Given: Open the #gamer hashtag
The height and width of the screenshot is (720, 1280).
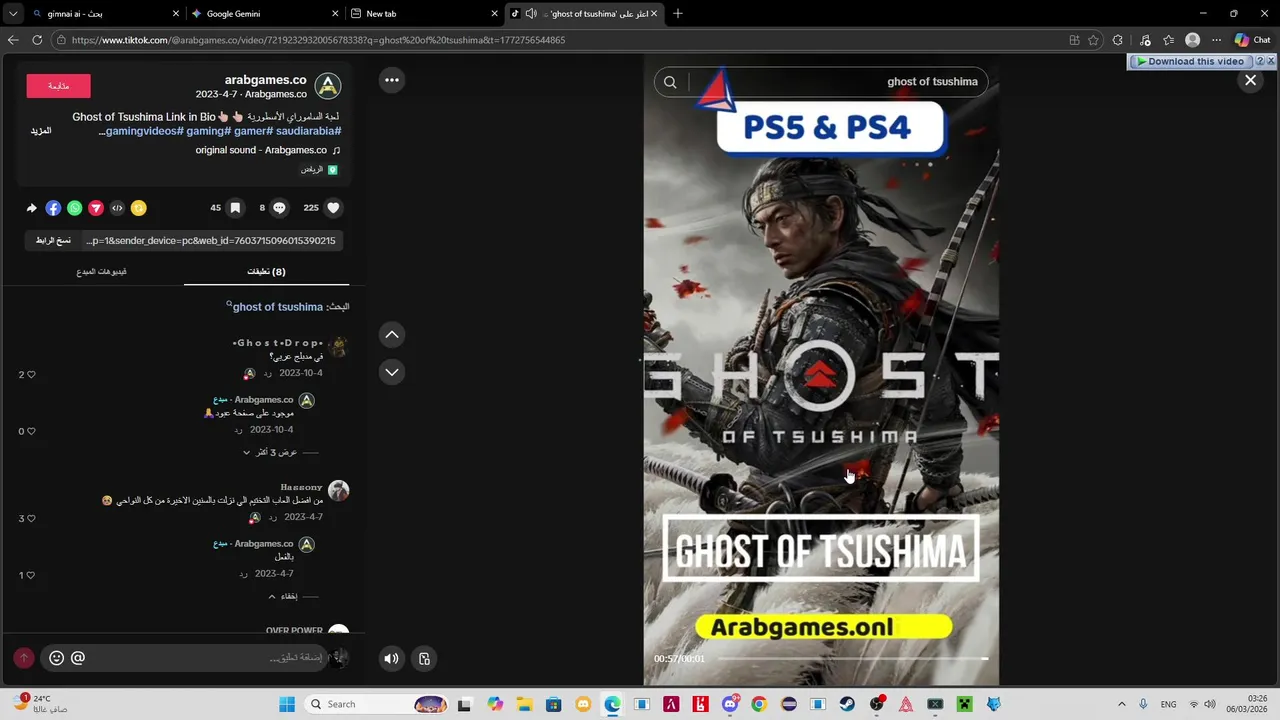Looking at the screenshot, I should coord(254,131).
